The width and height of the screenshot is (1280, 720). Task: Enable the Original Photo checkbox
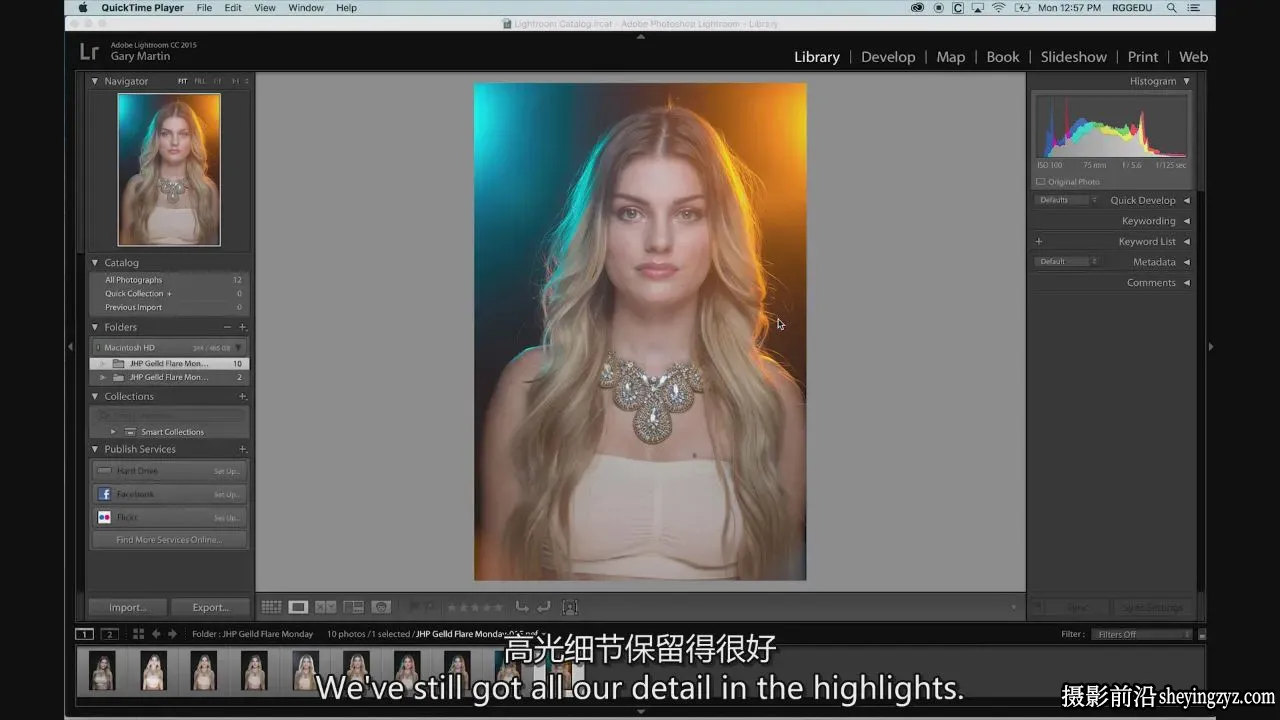(1041, 182)
